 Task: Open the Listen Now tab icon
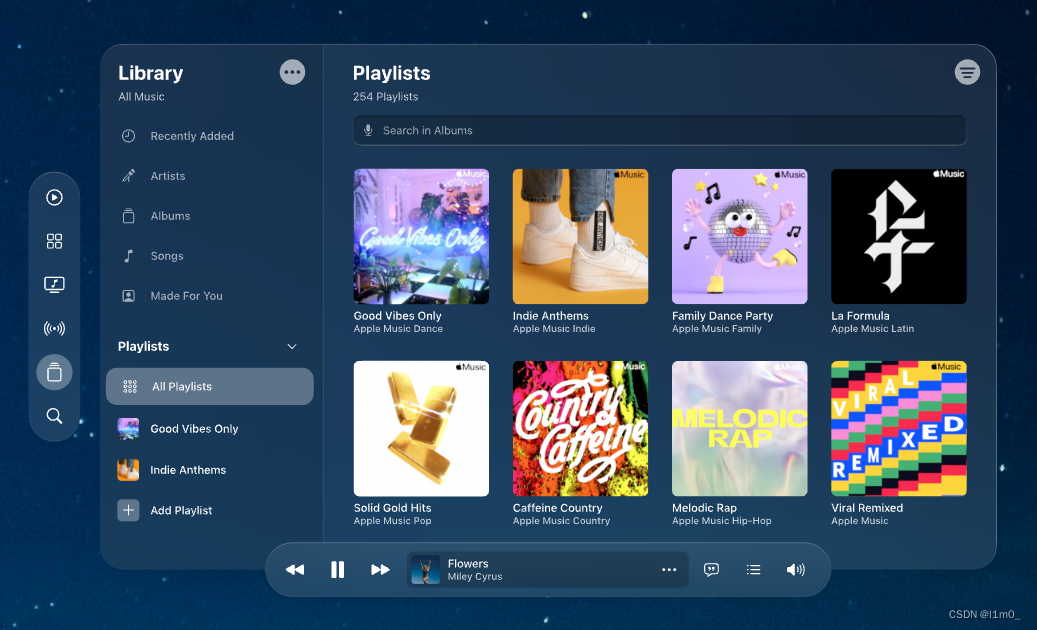point(54,197)
